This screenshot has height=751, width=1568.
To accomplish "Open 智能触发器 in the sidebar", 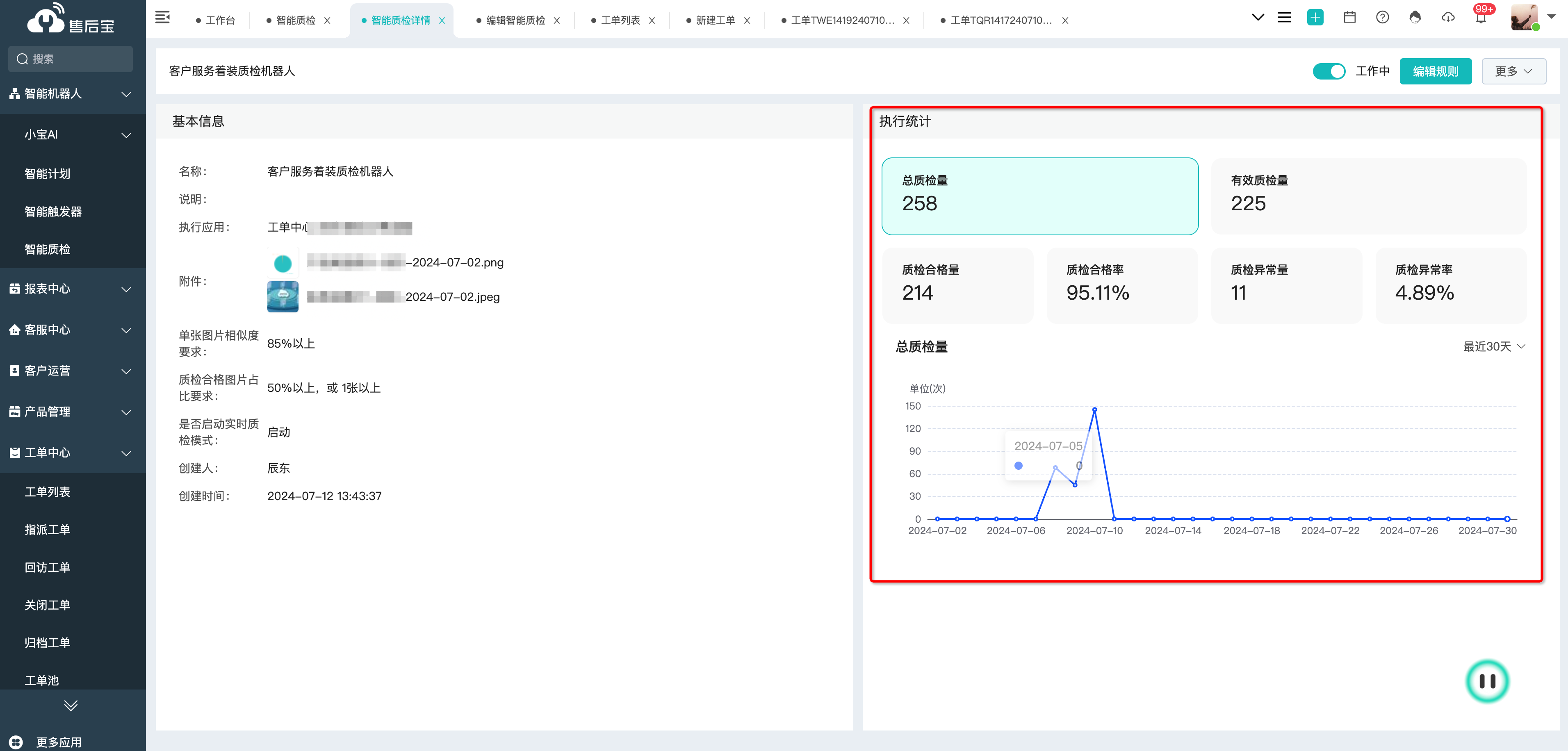I will pos(52,212).
